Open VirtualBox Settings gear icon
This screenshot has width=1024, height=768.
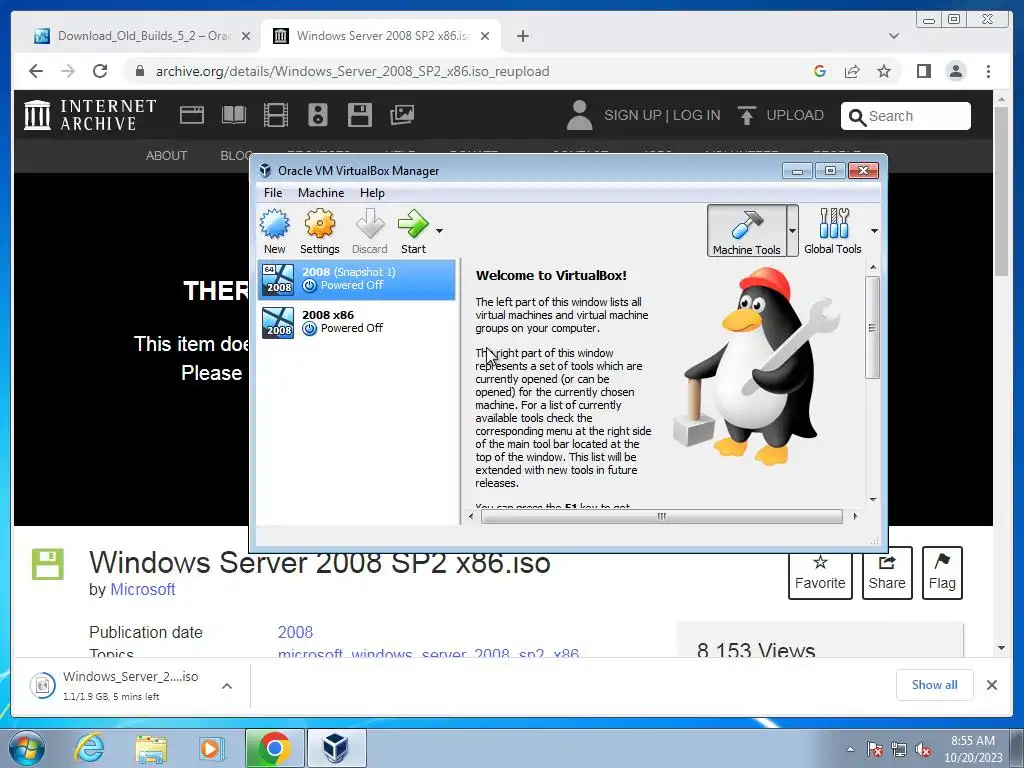(x=319, y=231)
